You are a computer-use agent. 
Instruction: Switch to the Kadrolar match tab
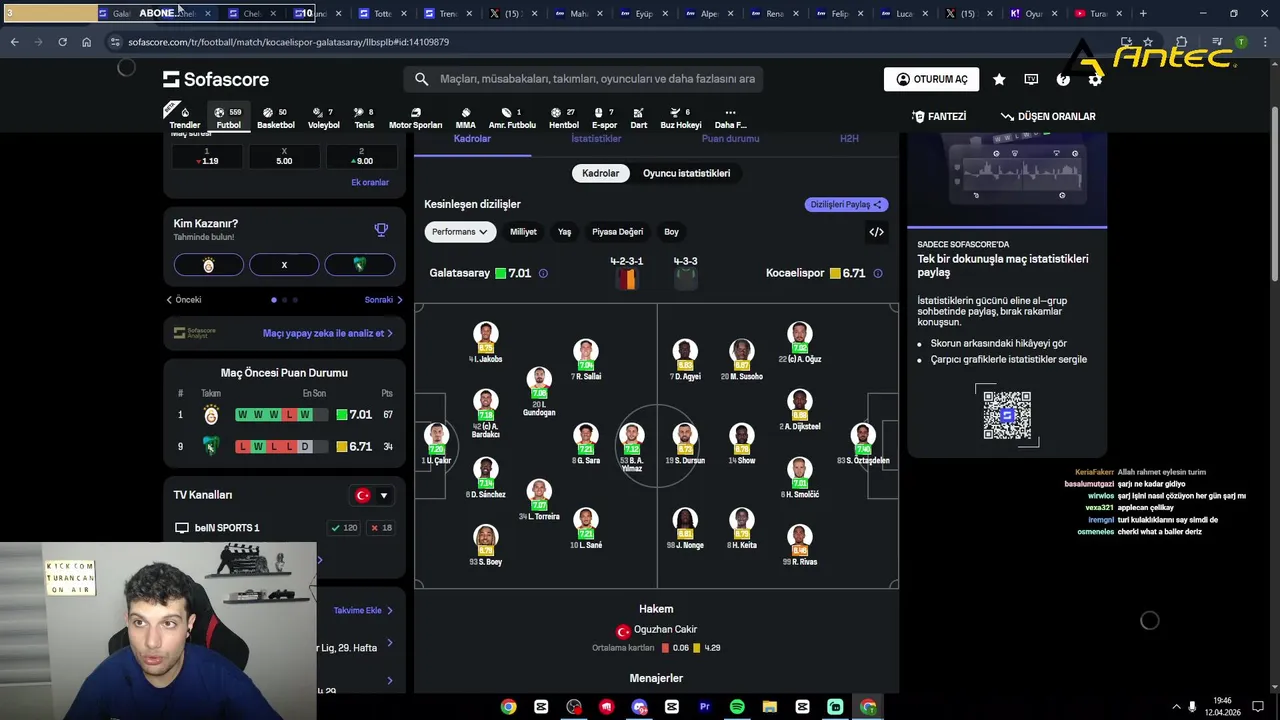pyautogui.click(x=472, y=139)
